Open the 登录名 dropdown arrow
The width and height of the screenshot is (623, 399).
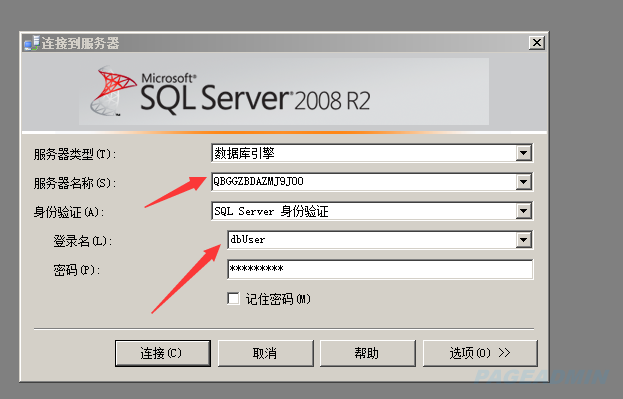point(524,240)
